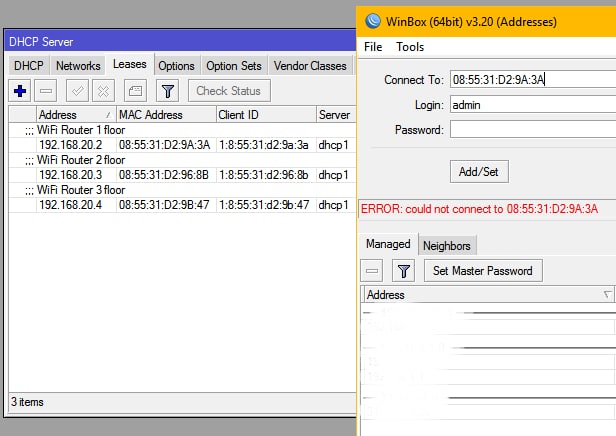Click dhcp1 server cell for 192.168.20.3
This screenshot has width=616, height=436.
click(x=334, y=175)
